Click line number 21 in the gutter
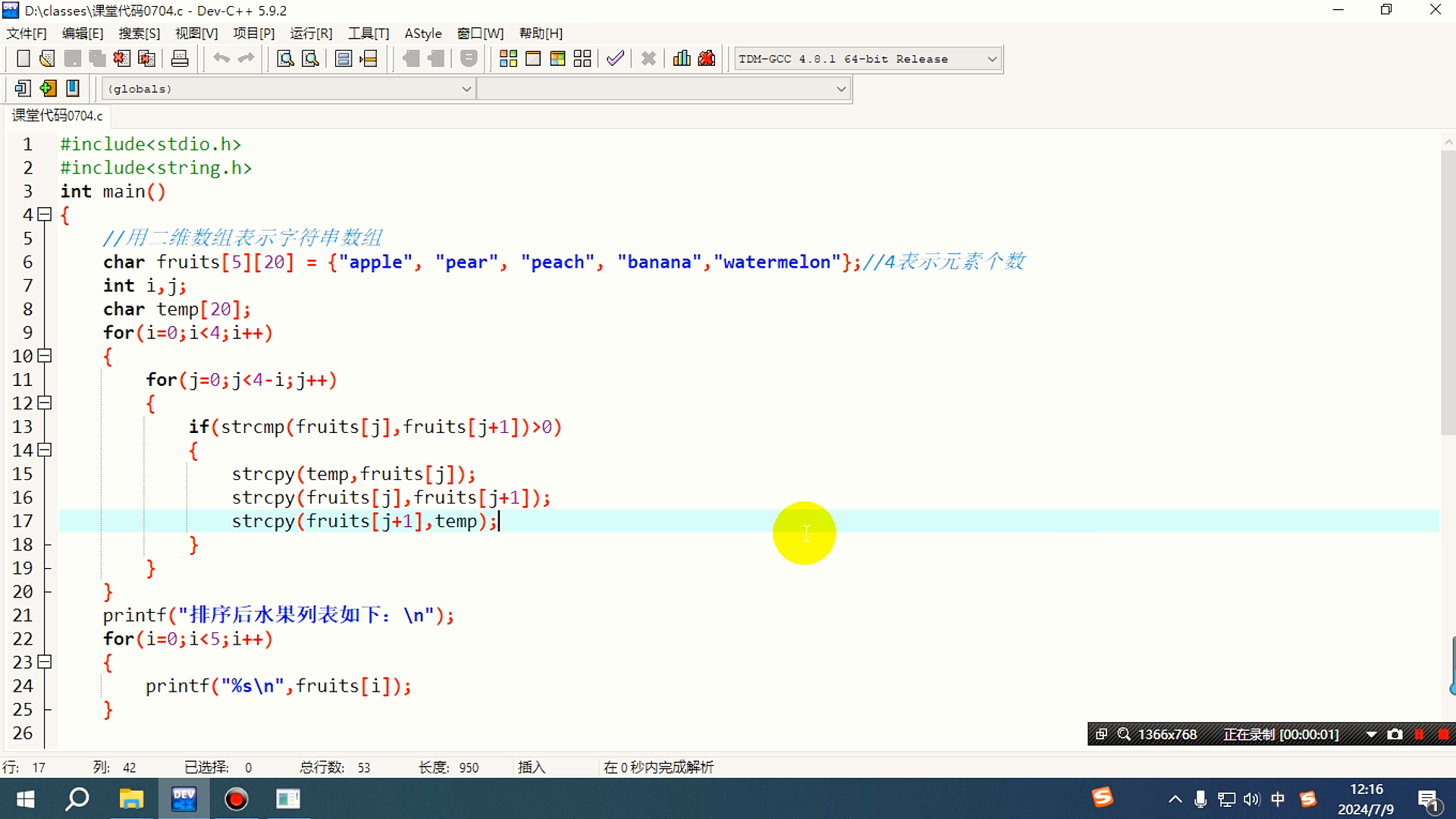Screen dimensions: 1456x819 (x=23, y=615)
